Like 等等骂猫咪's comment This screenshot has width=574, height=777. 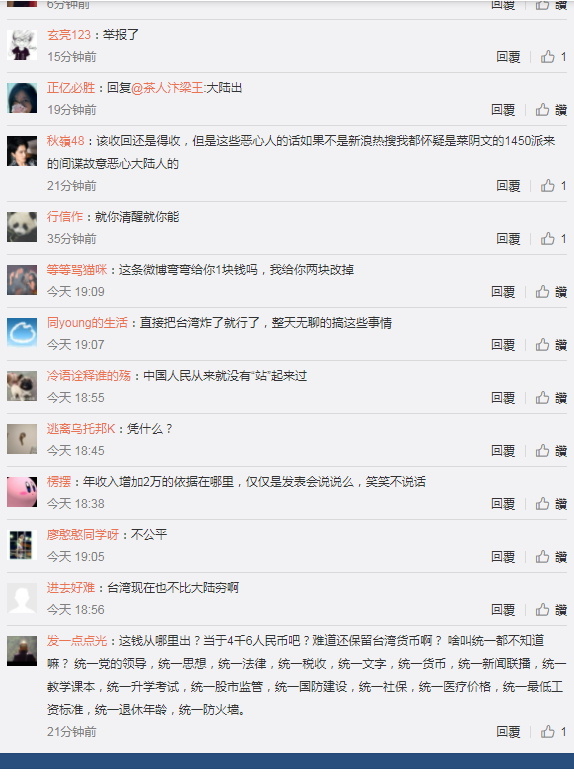tap(551, 292)
